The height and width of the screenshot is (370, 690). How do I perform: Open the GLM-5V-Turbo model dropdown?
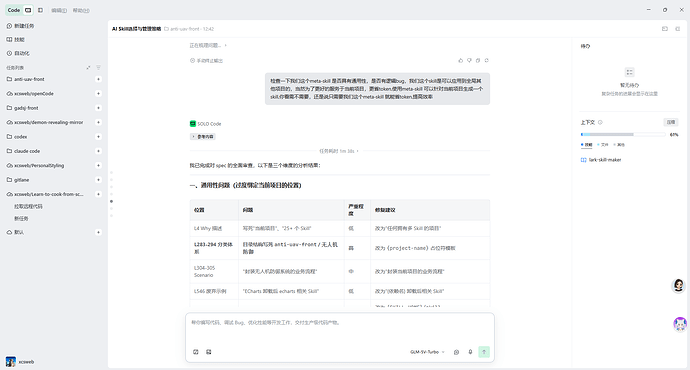coord(427,352)
